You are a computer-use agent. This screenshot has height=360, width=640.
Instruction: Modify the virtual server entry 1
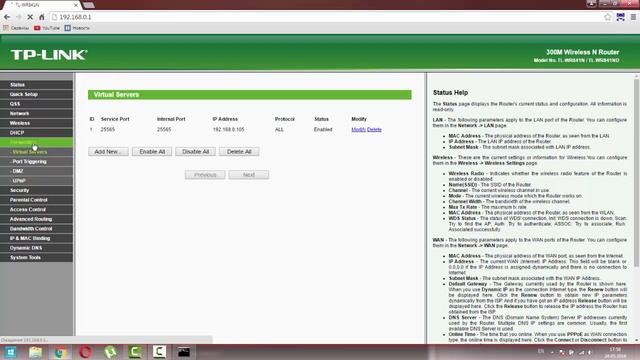358,129
